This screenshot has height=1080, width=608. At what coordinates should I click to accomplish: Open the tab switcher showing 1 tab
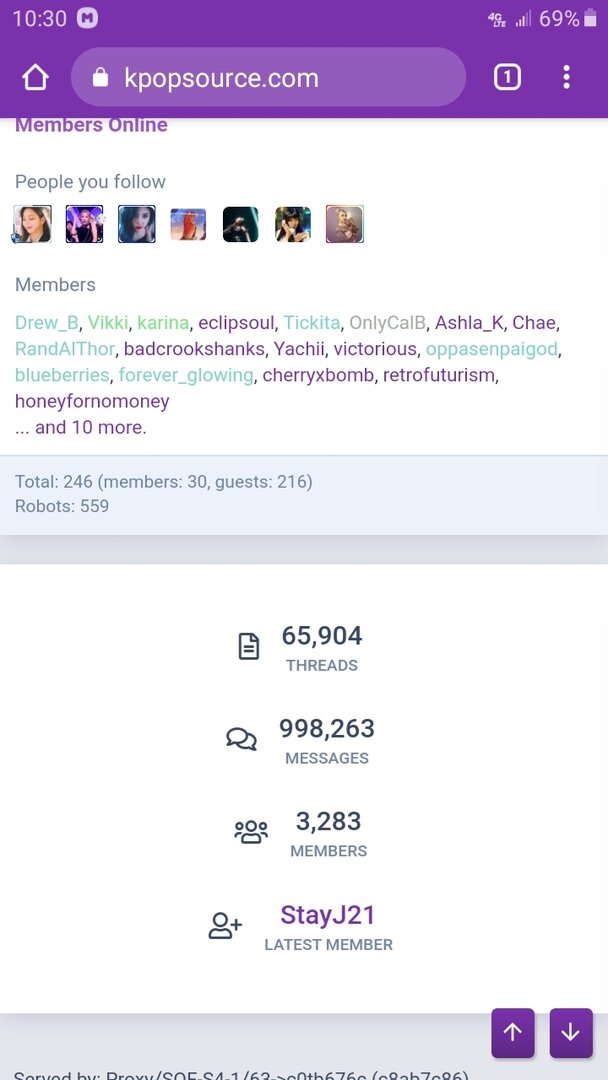coord(507,77)
